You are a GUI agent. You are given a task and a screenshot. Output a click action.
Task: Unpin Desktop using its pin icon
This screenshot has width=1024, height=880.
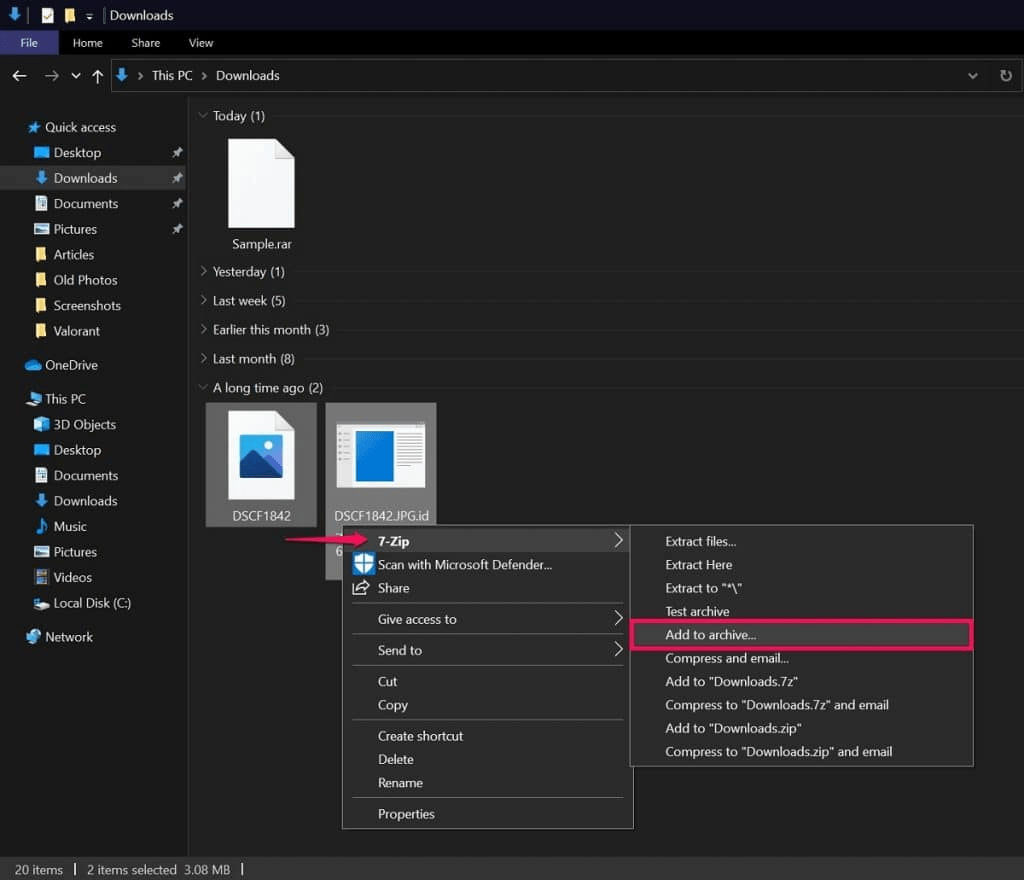click(x=177, y=152)
